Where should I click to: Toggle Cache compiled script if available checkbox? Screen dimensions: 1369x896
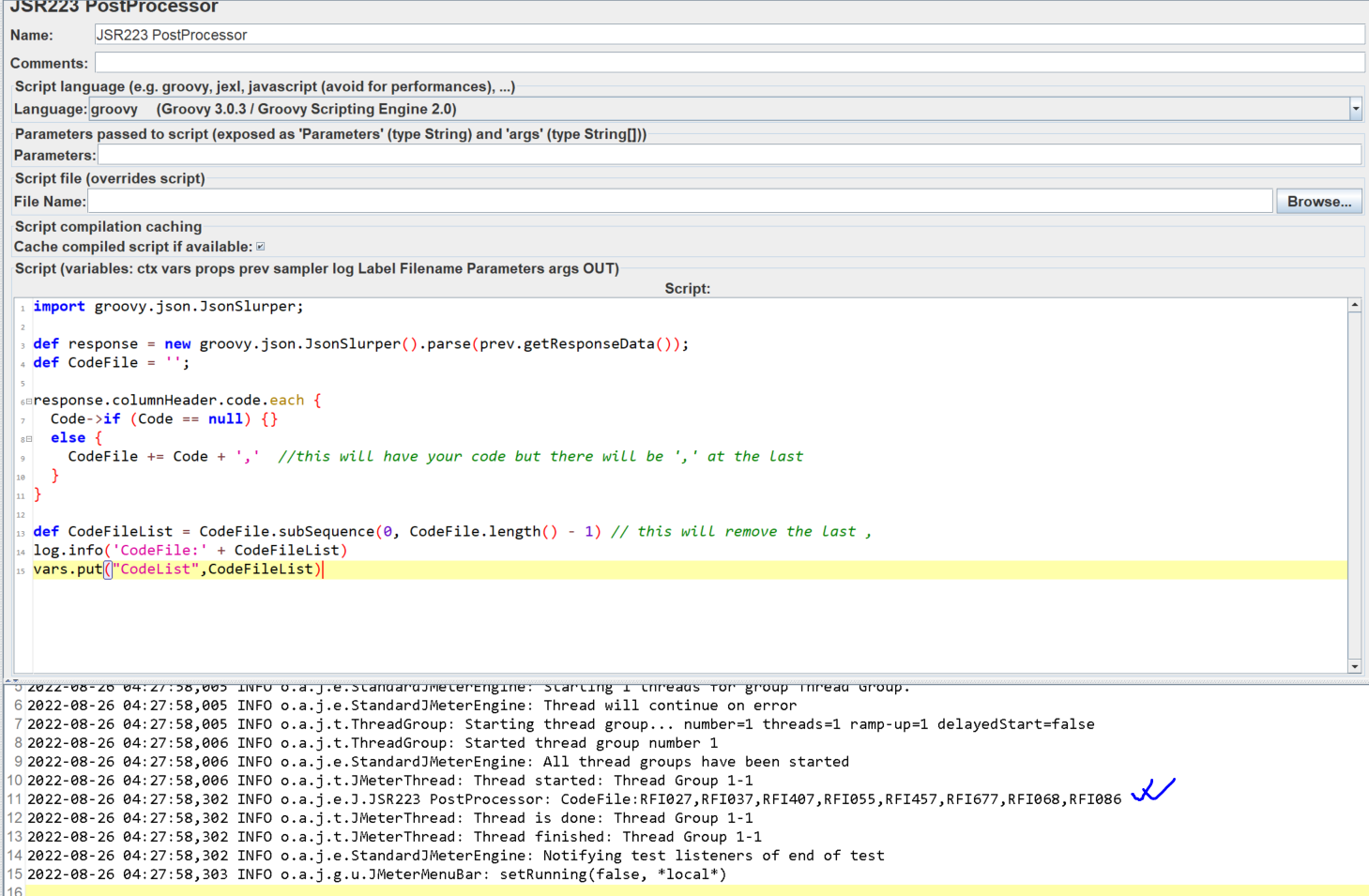[261, 247]
